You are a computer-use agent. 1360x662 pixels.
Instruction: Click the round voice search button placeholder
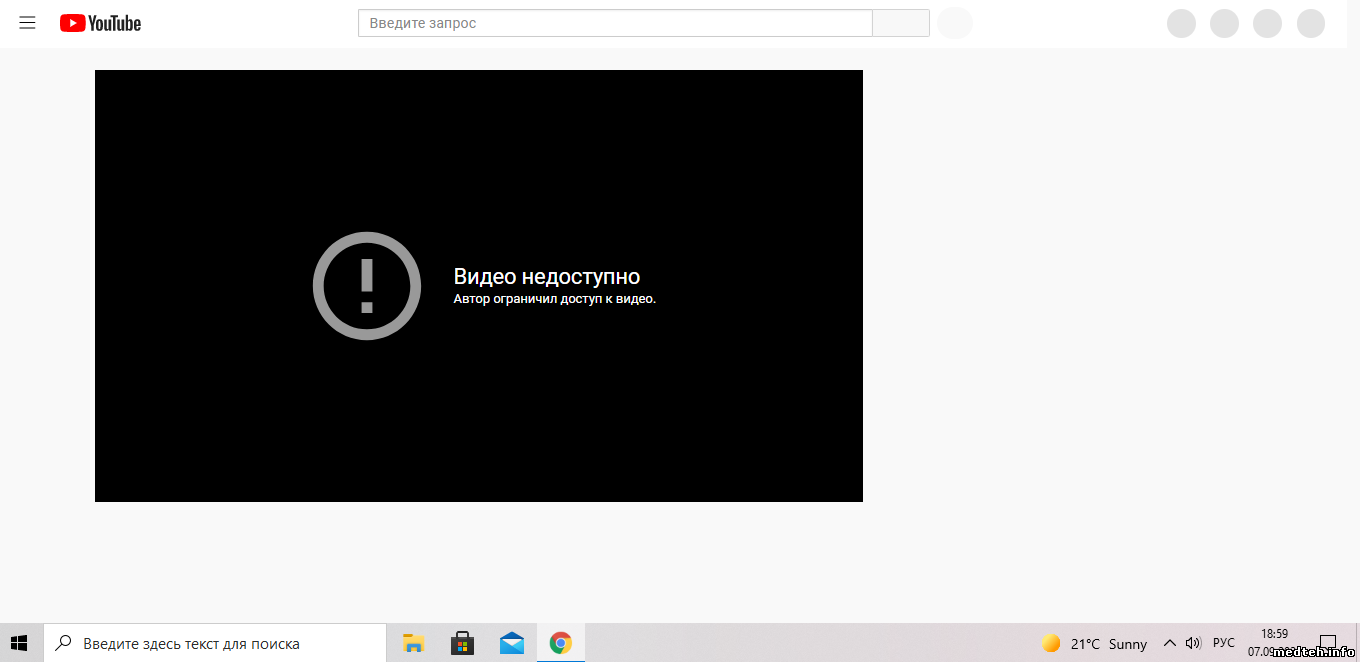pyautogui.click(x=954, y=23)
